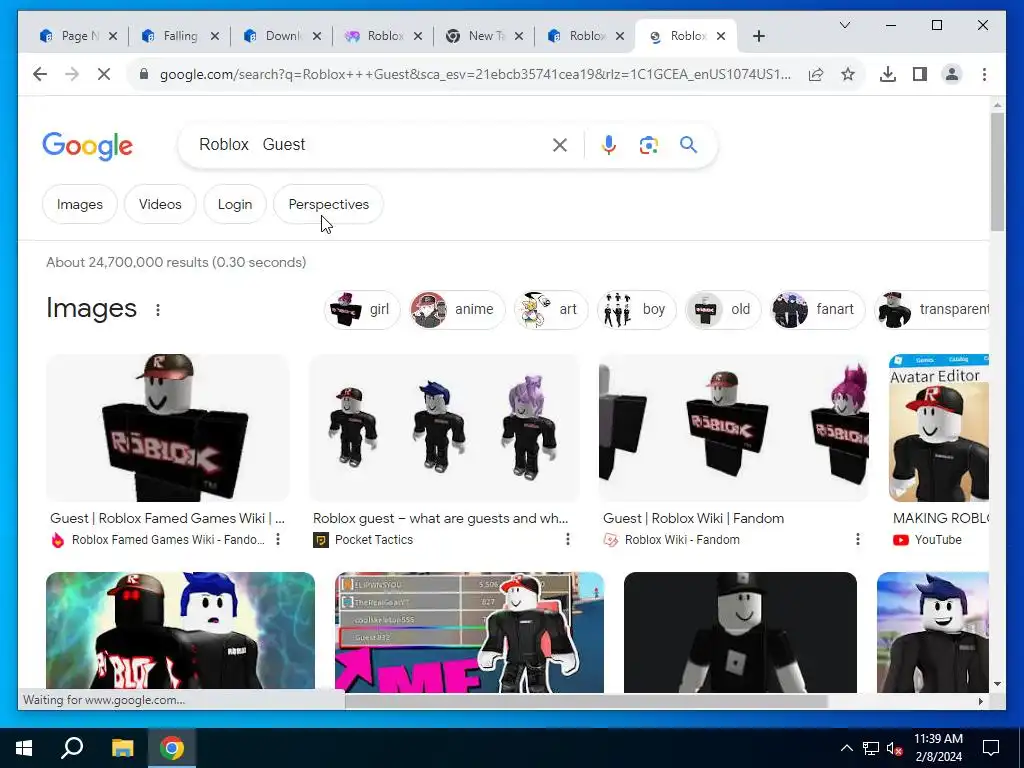The height and width of the screenshot is (768, 1024).
Task: Select the Login filter chip
Action: click(235, 204)
